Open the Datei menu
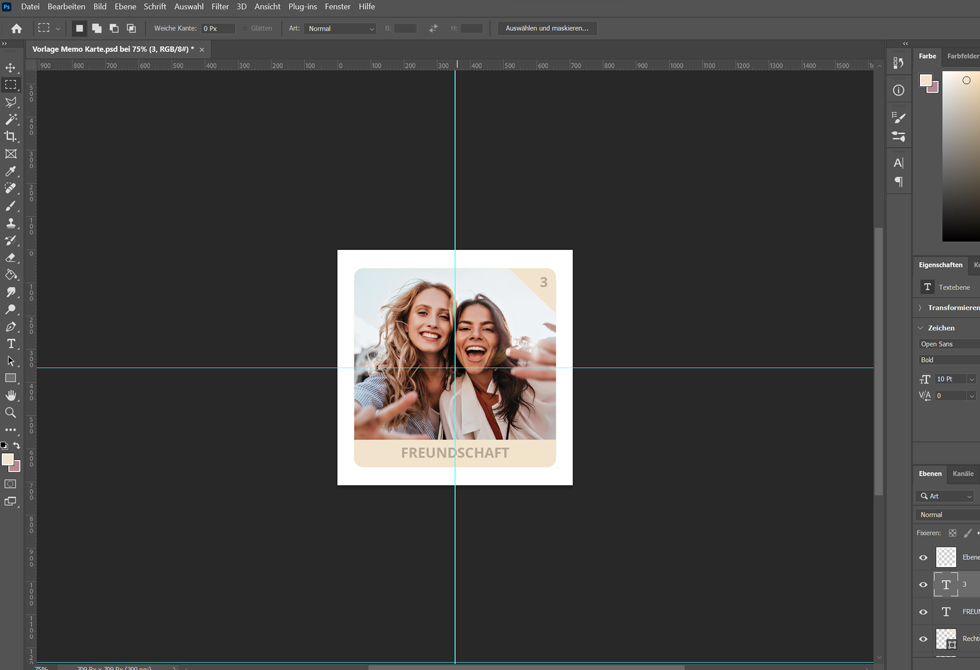 pos(30,7)
